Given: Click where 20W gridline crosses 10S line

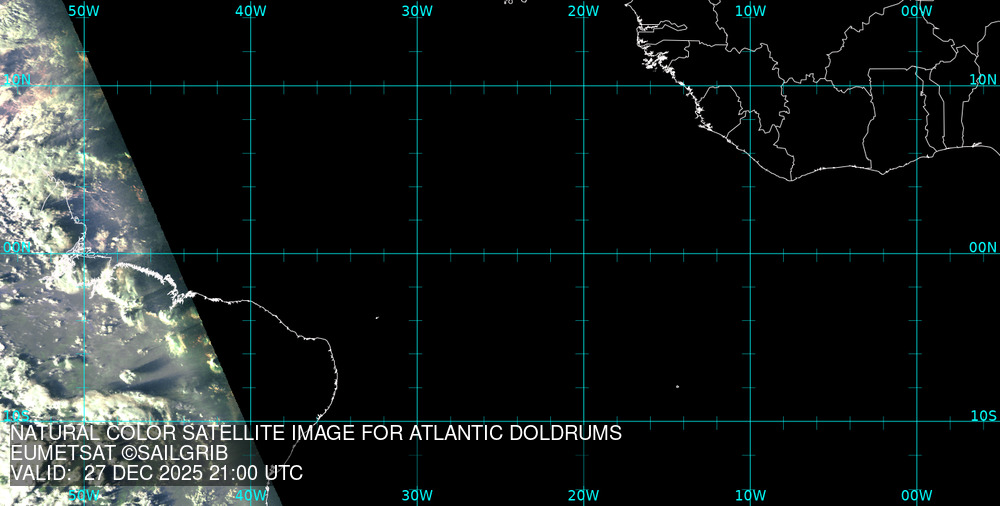Looking at the screenshot, I should [x=583, y=420].
